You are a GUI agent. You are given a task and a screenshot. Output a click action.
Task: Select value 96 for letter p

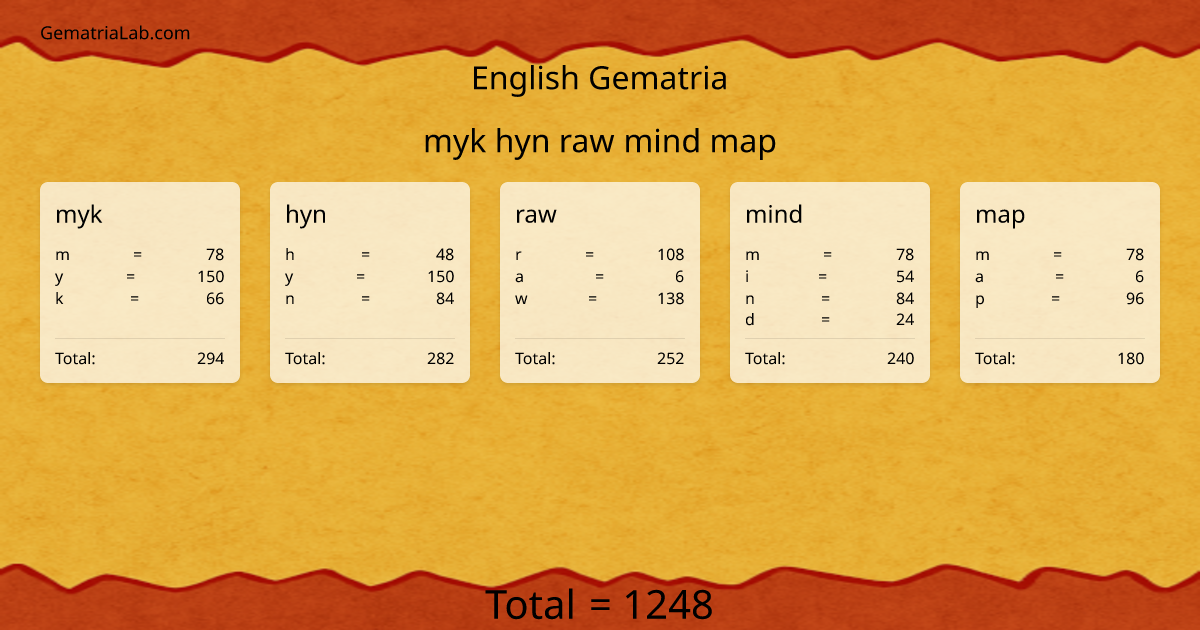[1135, 299]
